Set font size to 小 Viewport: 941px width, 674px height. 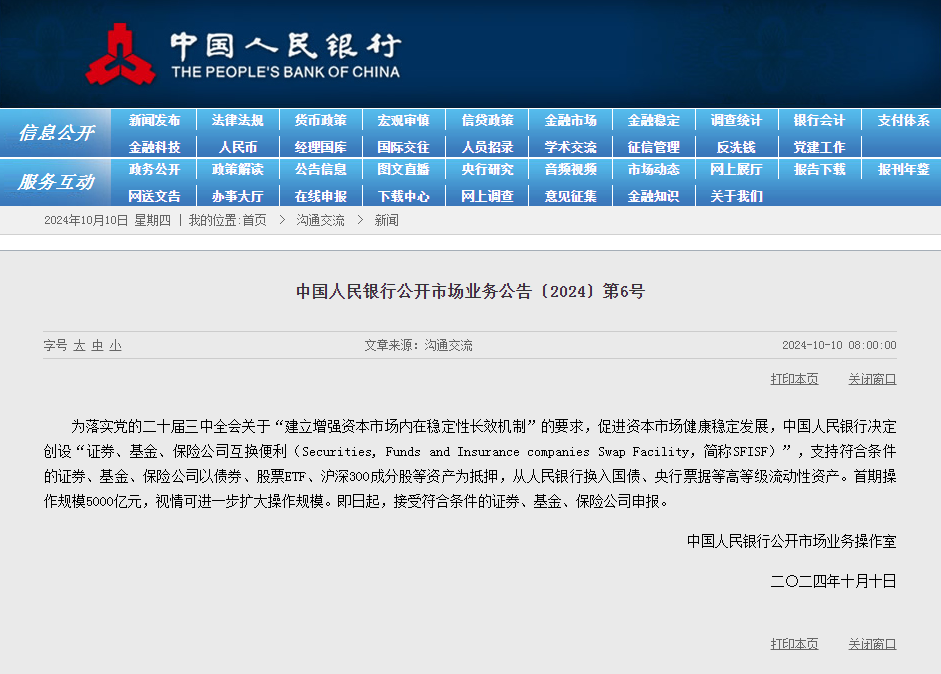(x=115, y=346)
